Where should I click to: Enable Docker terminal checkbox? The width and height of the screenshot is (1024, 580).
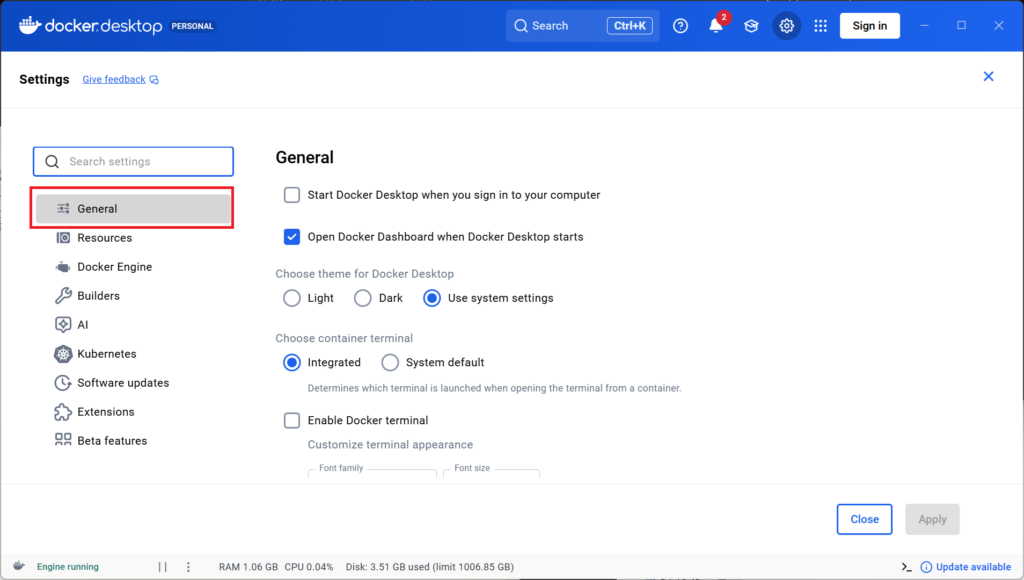click(292, 420)
